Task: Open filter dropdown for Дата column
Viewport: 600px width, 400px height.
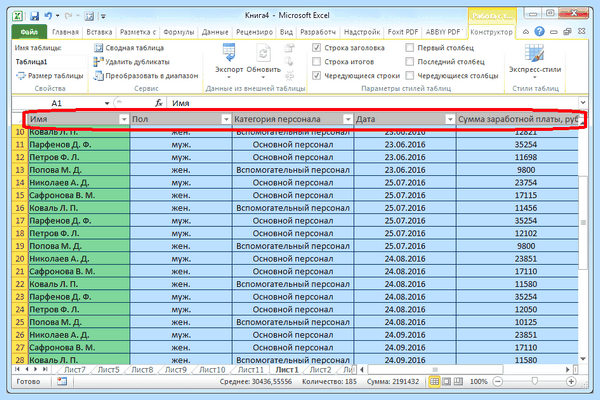Action: [x=450, y=119]
